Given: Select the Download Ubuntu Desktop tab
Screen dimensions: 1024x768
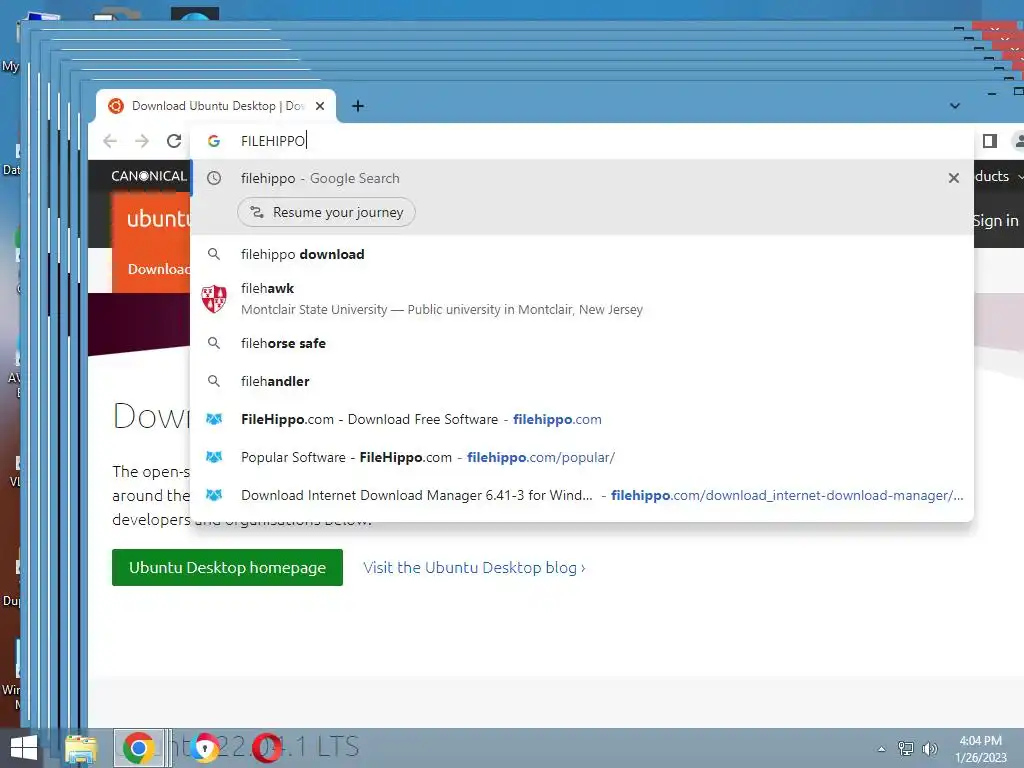Looking at the screenshot, I should (x=216, y=106).
